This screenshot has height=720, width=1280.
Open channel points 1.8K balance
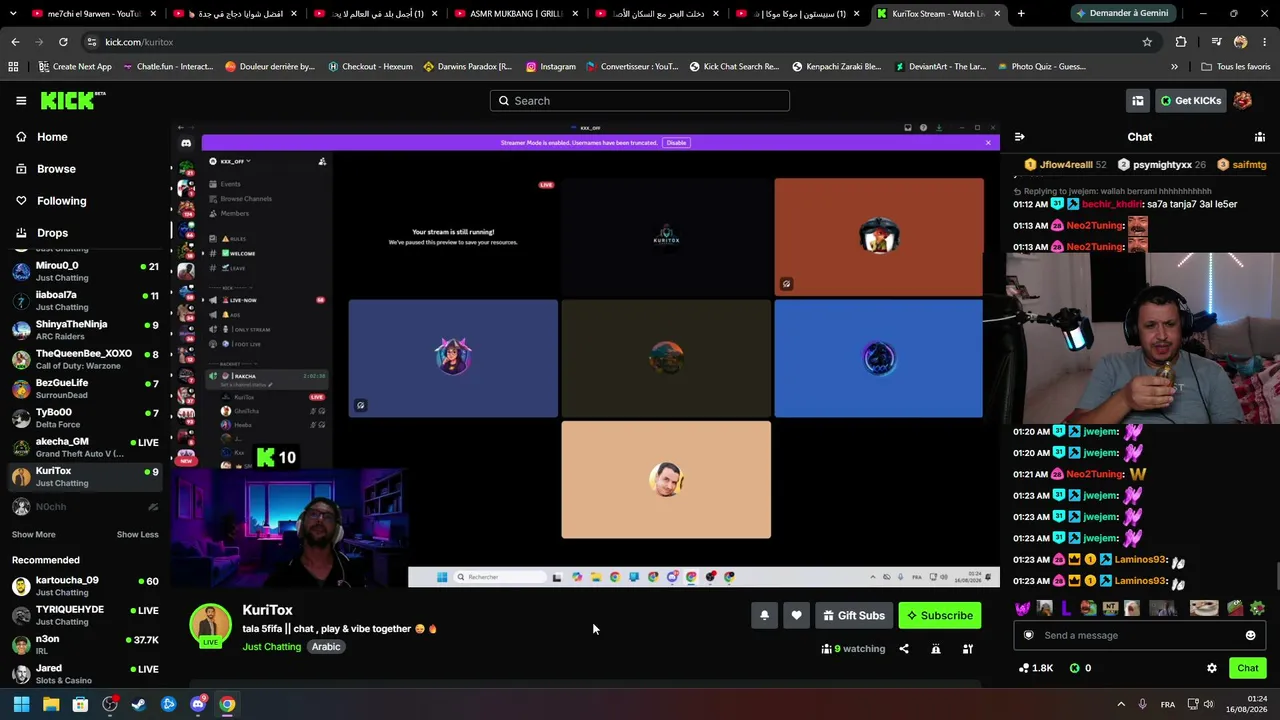pos(1036,668)
